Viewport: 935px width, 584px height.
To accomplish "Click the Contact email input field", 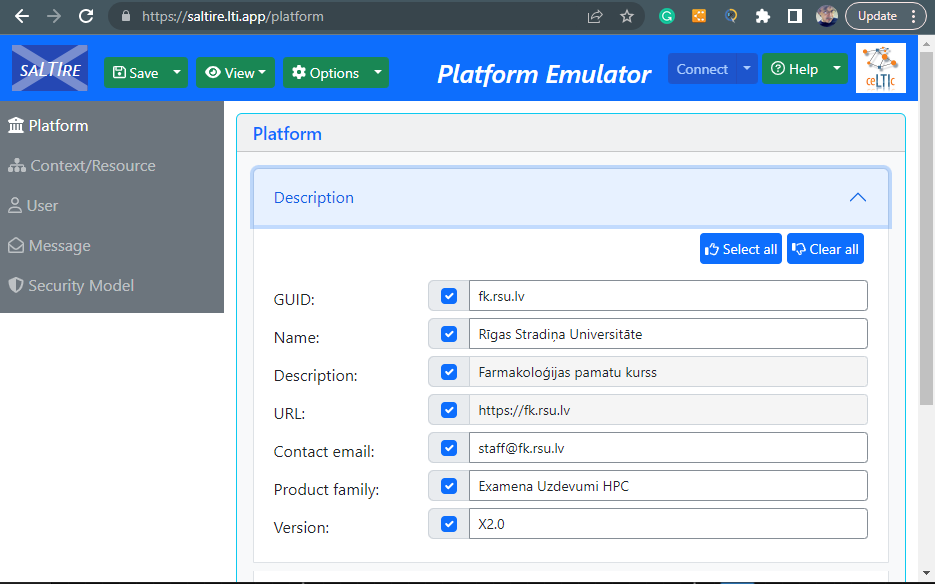I will pos(668,448).
